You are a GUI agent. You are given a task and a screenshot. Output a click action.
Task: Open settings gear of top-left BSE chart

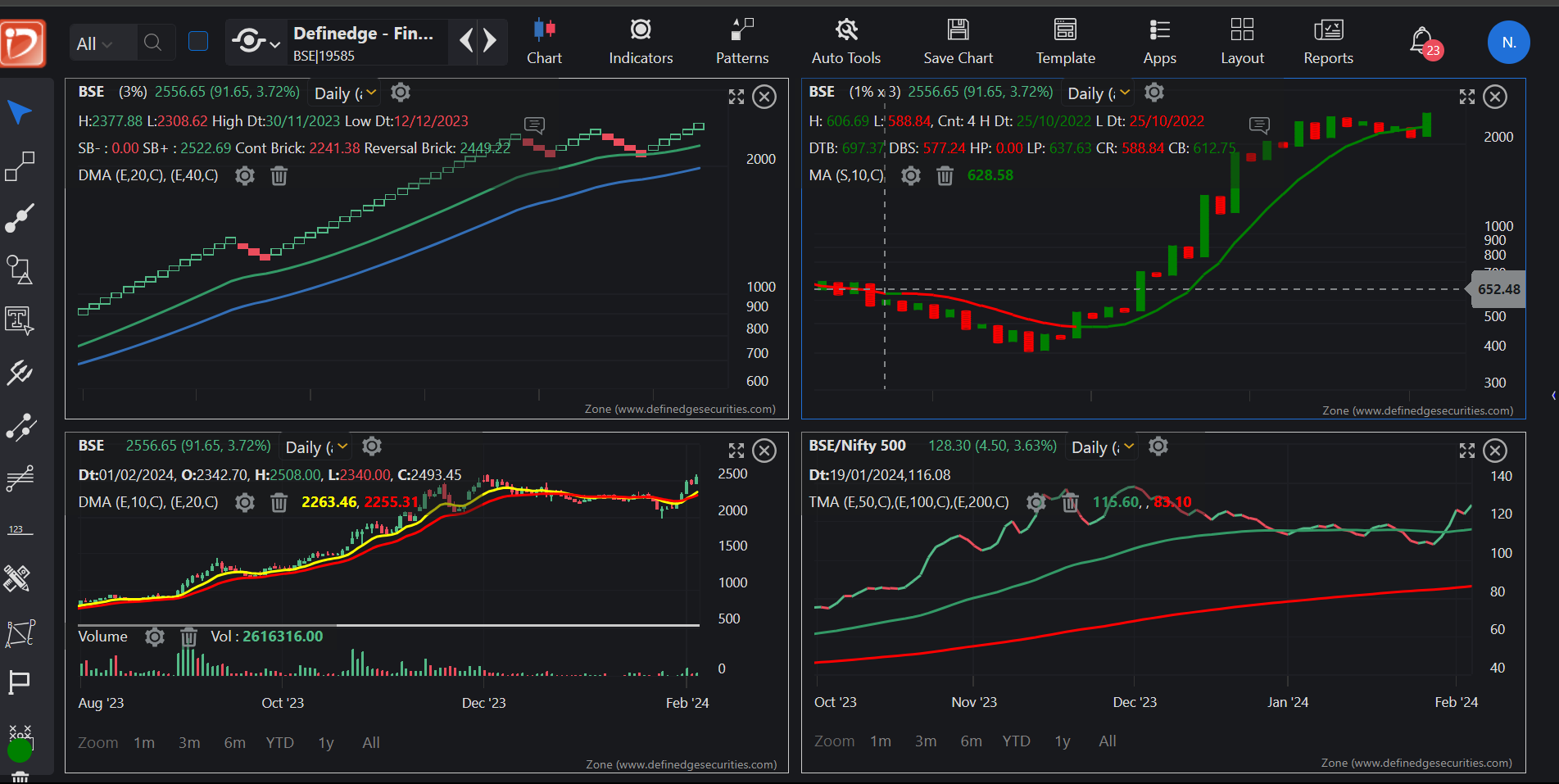[401, 93]
